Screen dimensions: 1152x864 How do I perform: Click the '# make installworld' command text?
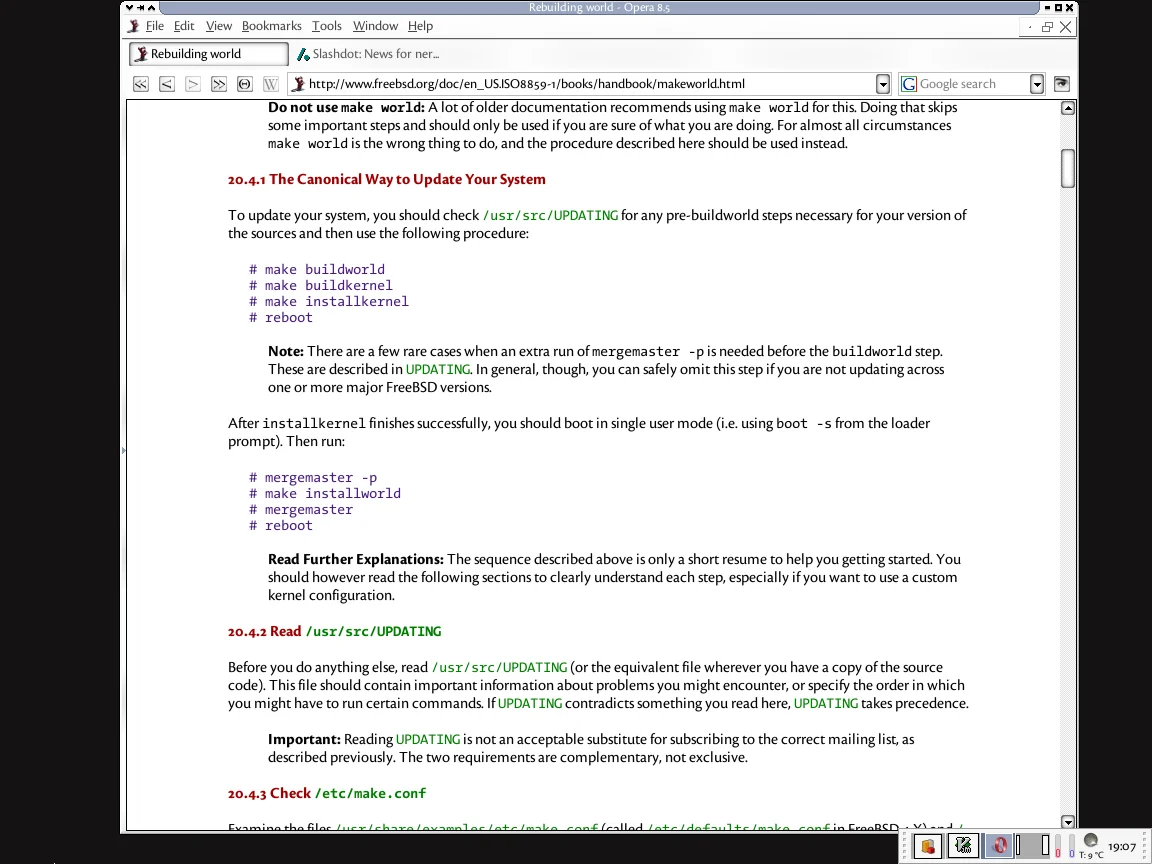click(325, 494)
